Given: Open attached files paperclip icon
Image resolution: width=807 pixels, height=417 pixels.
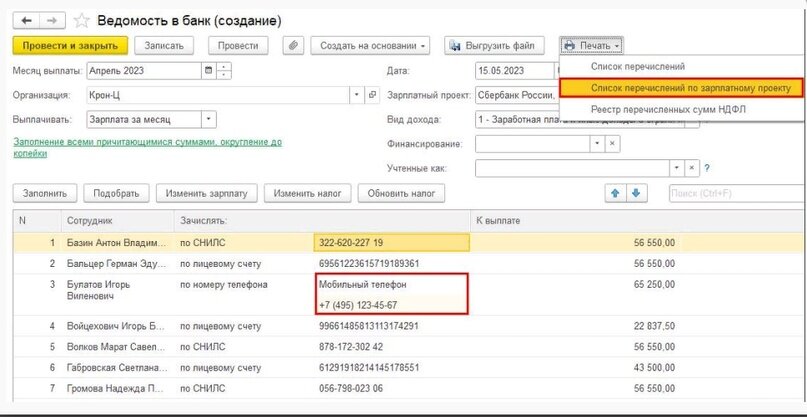Looking at the screenshot, I should (x=293, y=45).
